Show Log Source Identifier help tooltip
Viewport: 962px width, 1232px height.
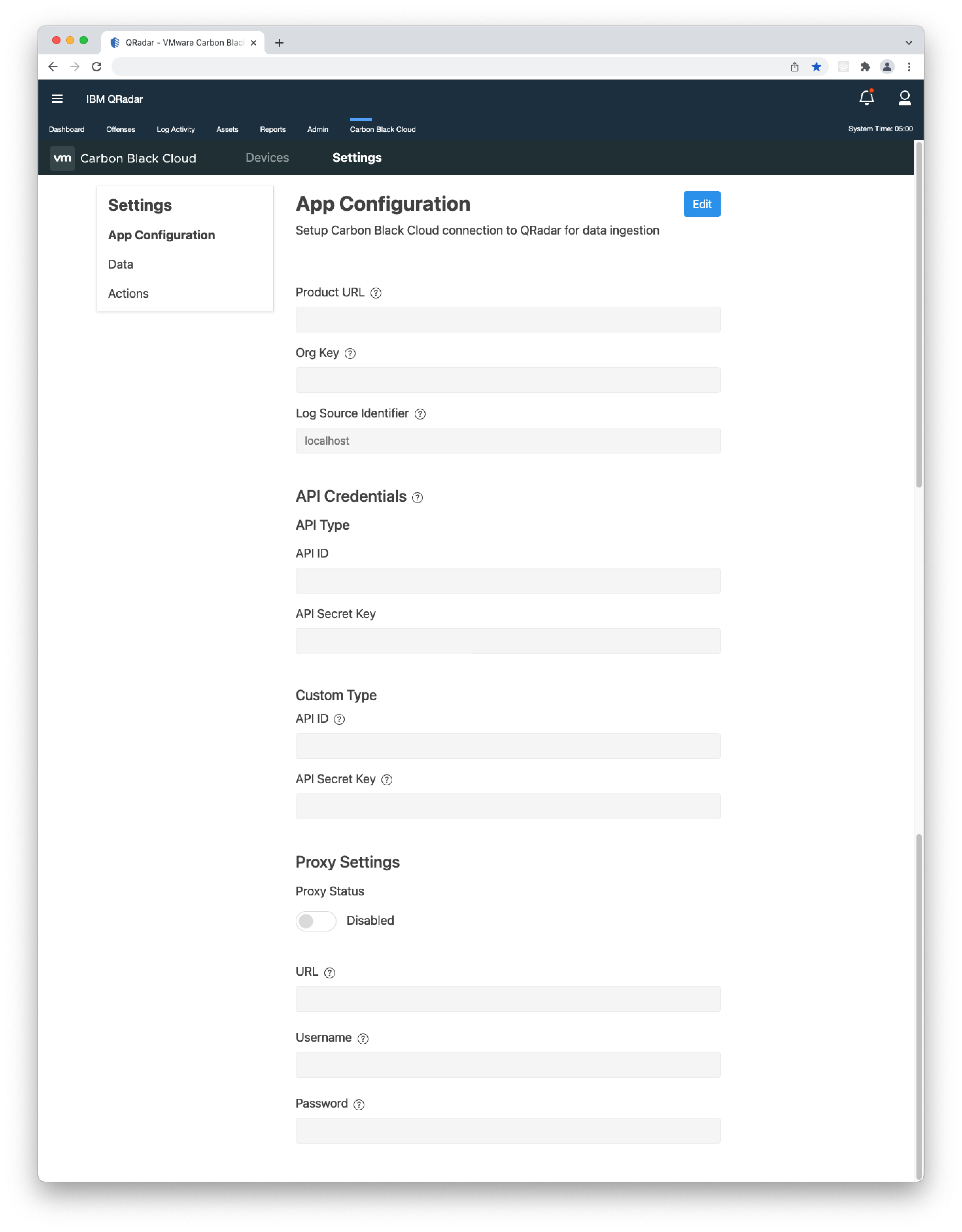(420, 413)
